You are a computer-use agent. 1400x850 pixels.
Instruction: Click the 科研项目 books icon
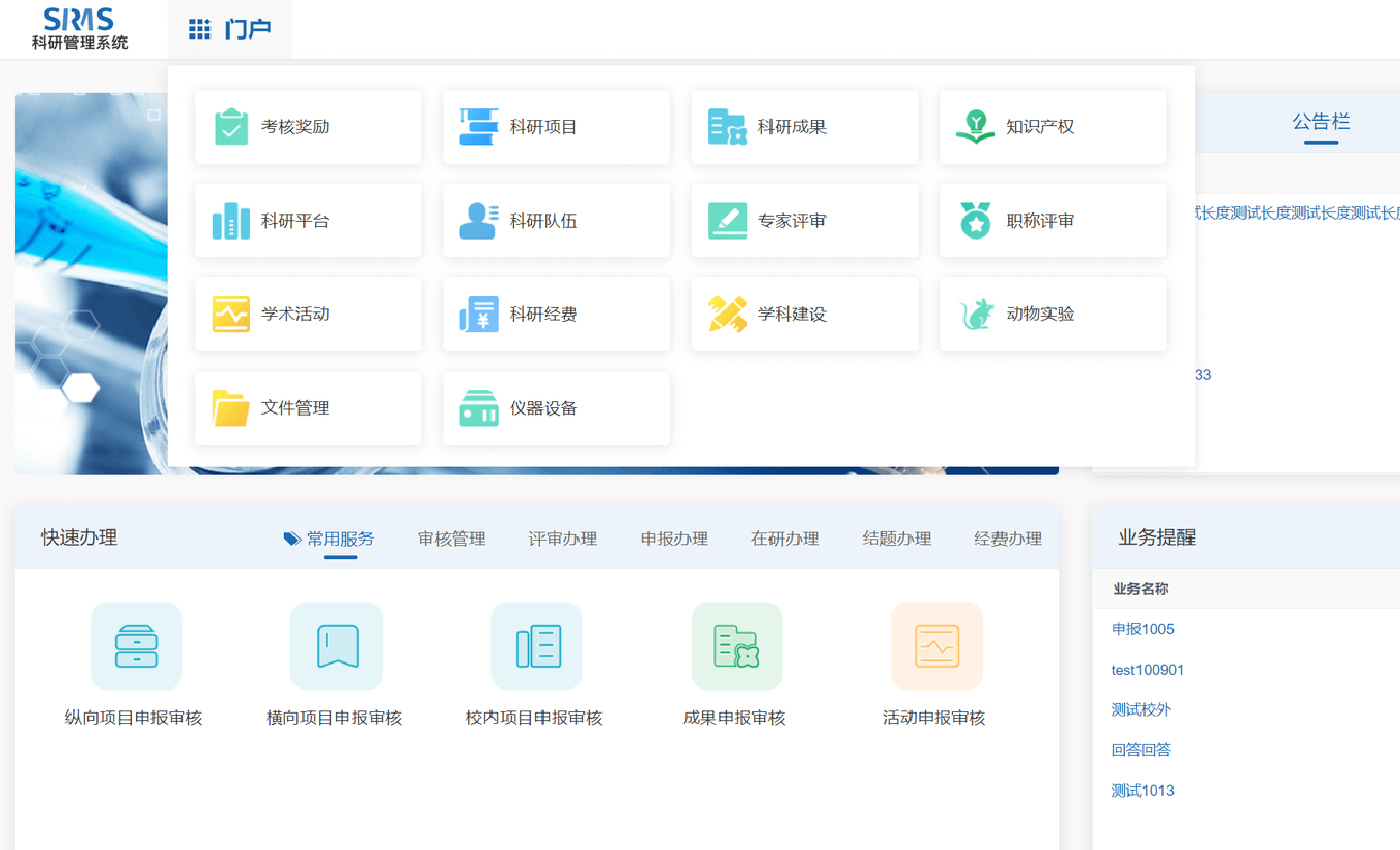click(x=477, y=127)
